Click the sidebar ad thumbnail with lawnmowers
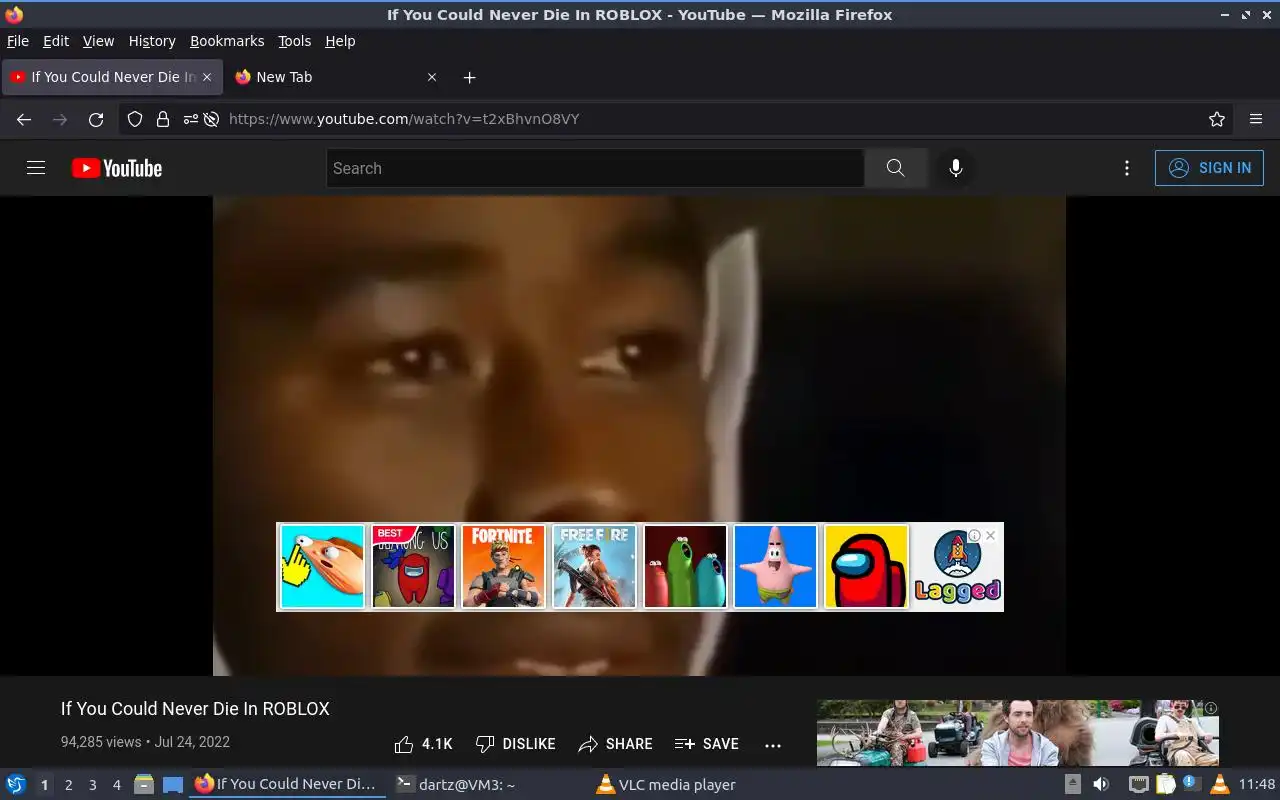Viewport: 1280px width, 800px height. coord(1018,733)
